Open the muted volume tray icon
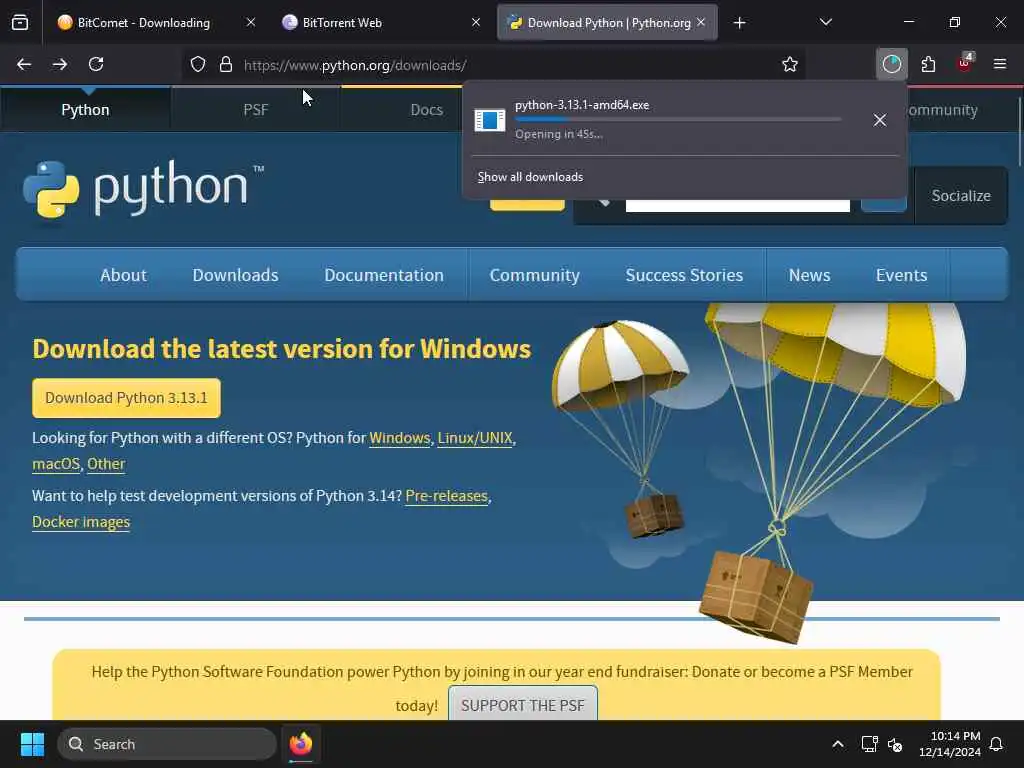The height and width of the screenshot is (768, 1024). 895,744
